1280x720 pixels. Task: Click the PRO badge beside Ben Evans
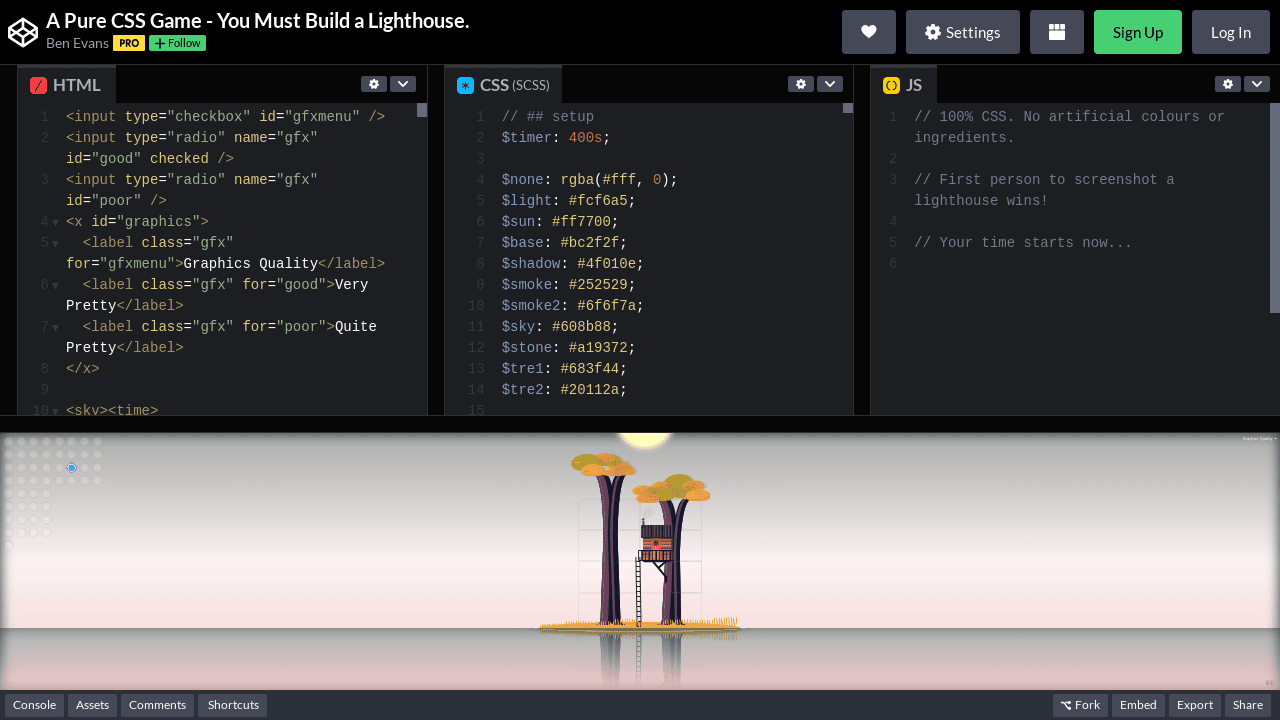[x=129, y=43]
